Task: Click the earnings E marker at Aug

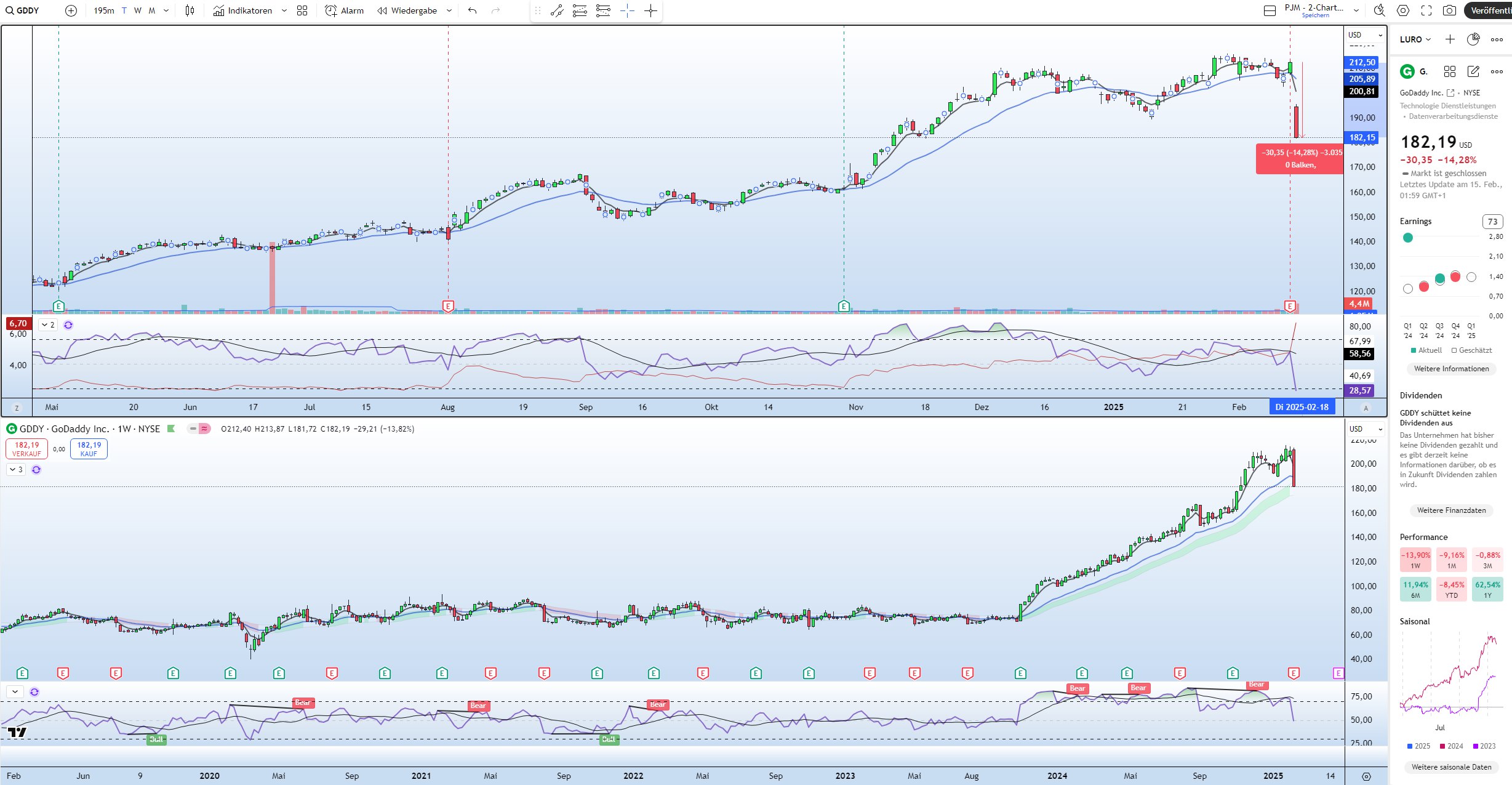Action: [x=448, y=306]
